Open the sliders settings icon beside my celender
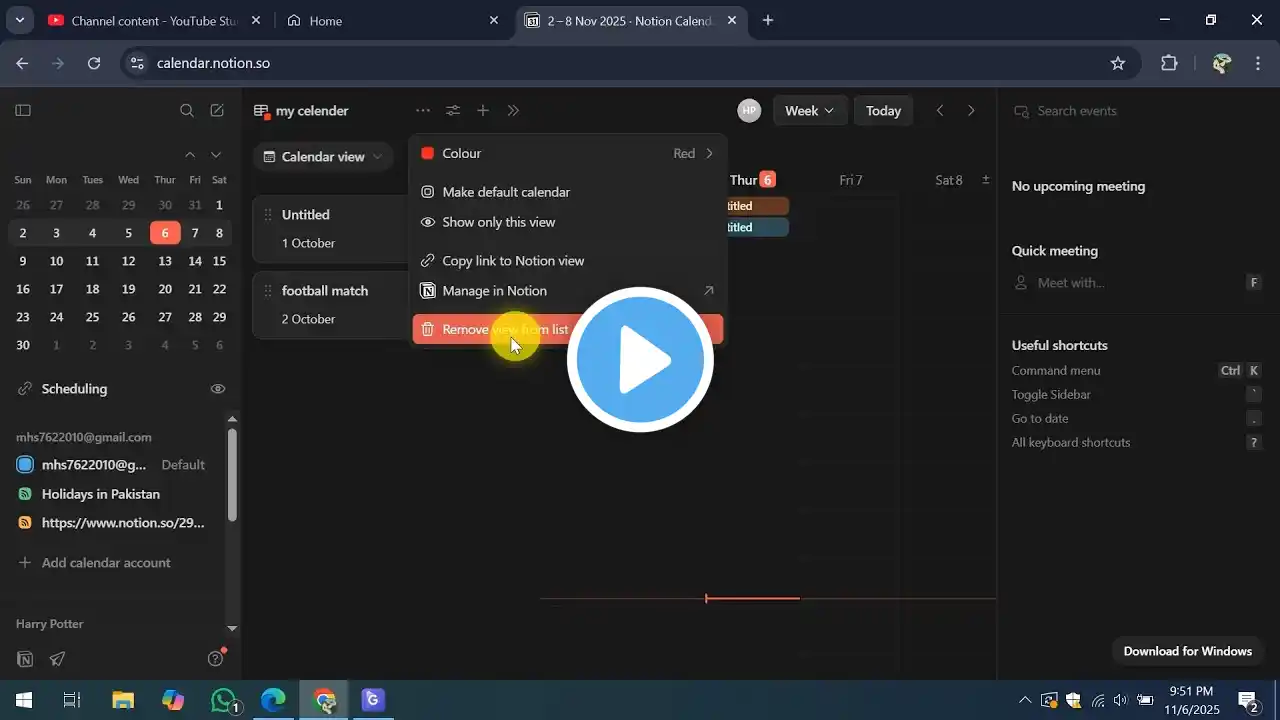This screenshot has height=720, width=1280. point(453,111)
